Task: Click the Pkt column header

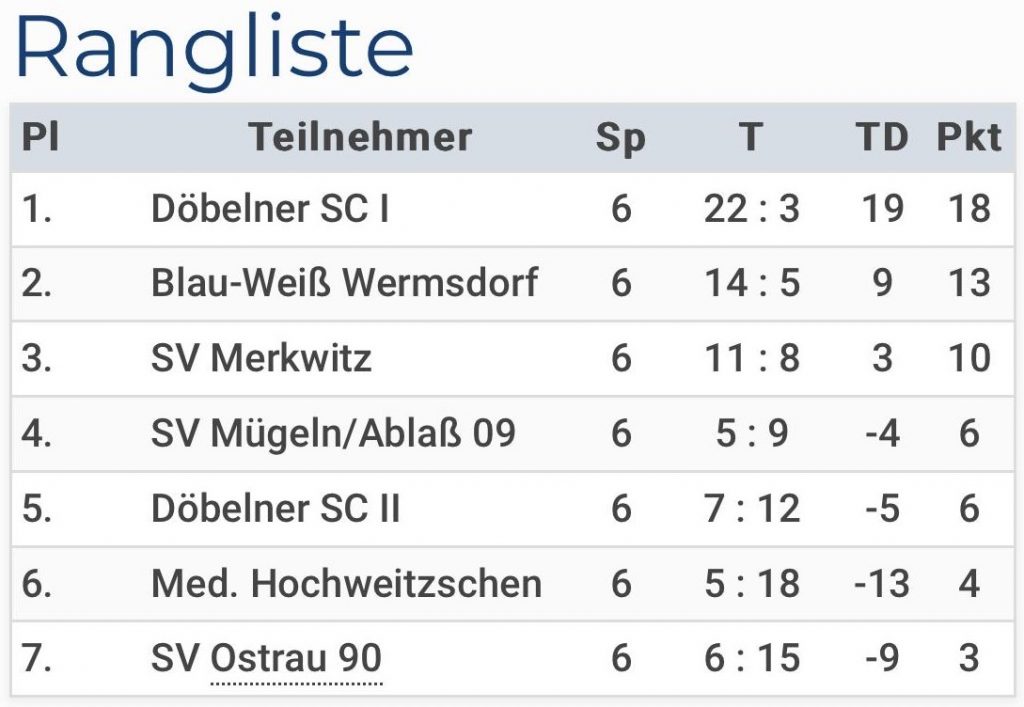Action: 968,137
